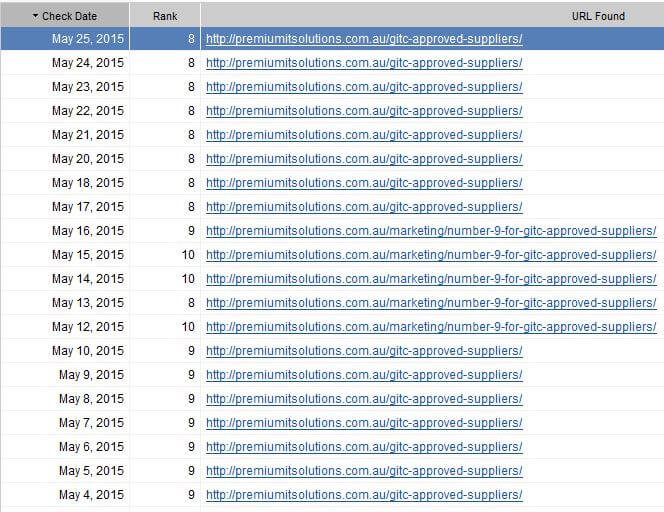Image resolution: width=664 pixels, height=512 pixels.
Task: Click rank value 10 in the May 12 row
Action: (188, 327)
